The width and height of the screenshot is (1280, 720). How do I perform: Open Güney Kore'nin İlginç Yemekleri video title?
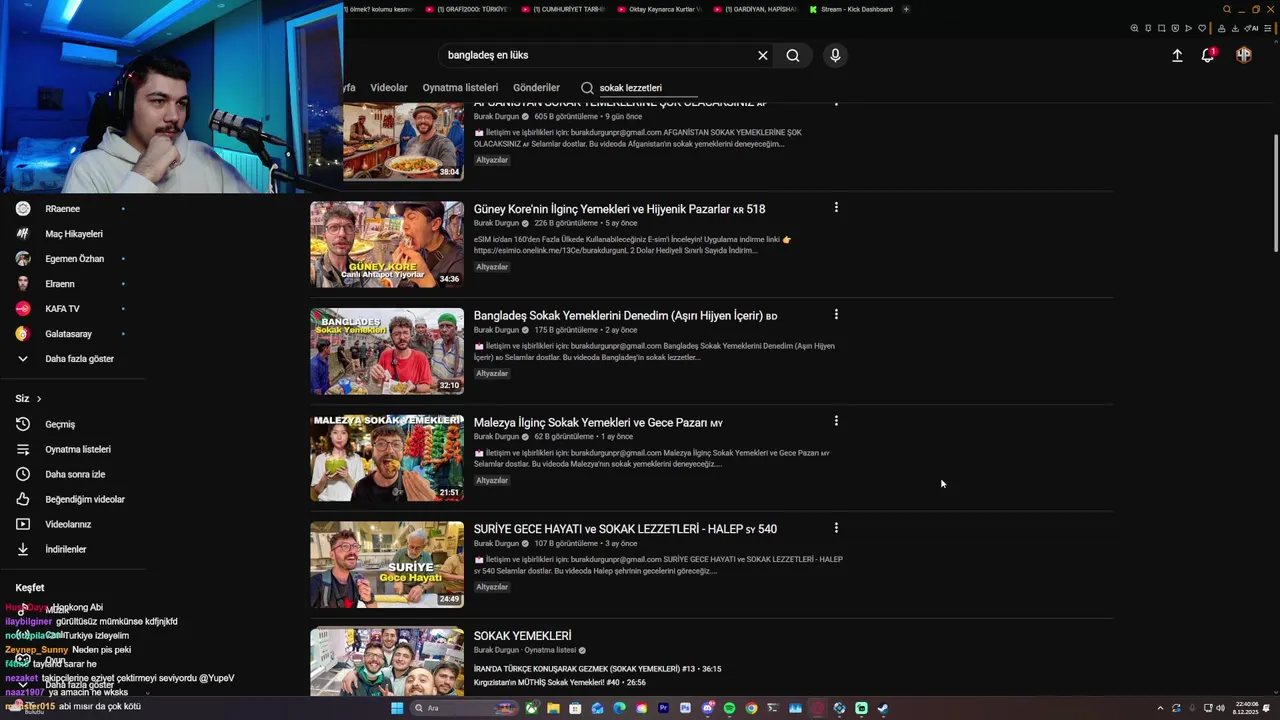[619, 209]
